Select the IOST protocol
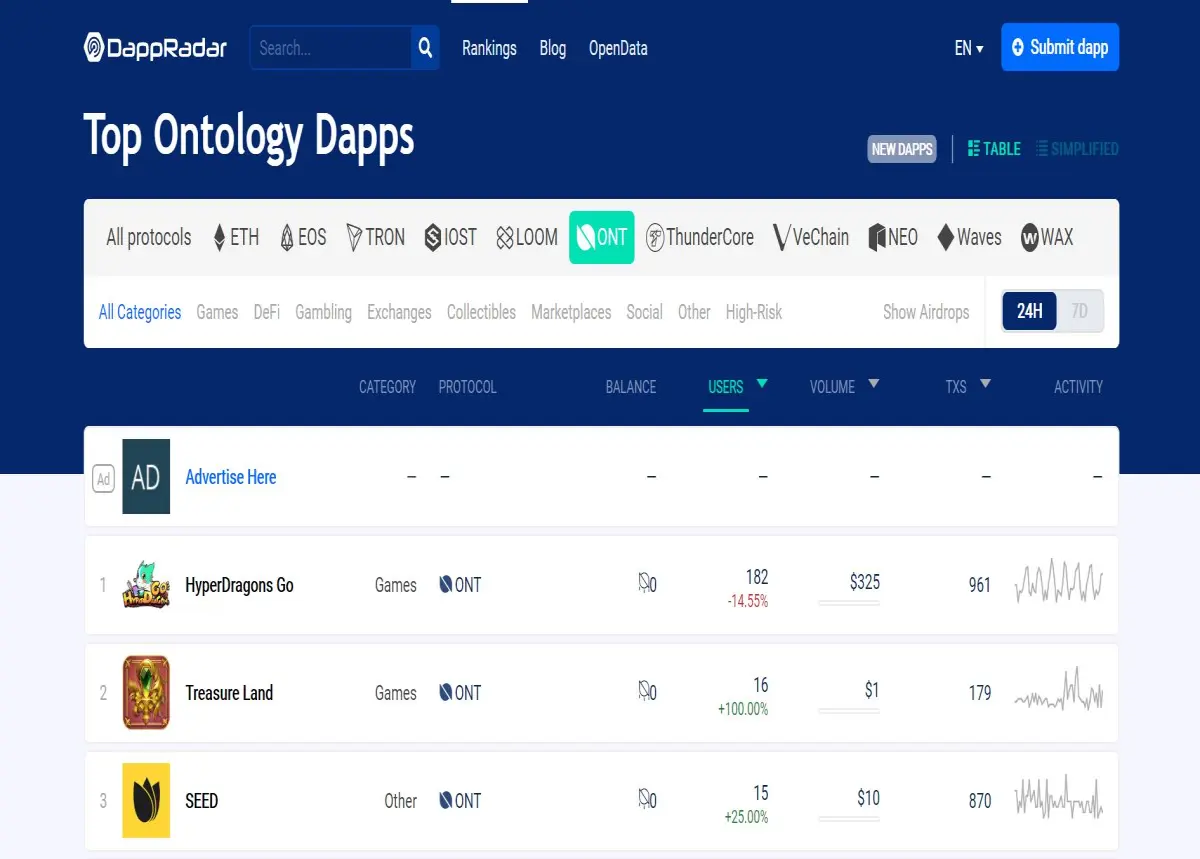1200x859 pixels. point(451,237)
